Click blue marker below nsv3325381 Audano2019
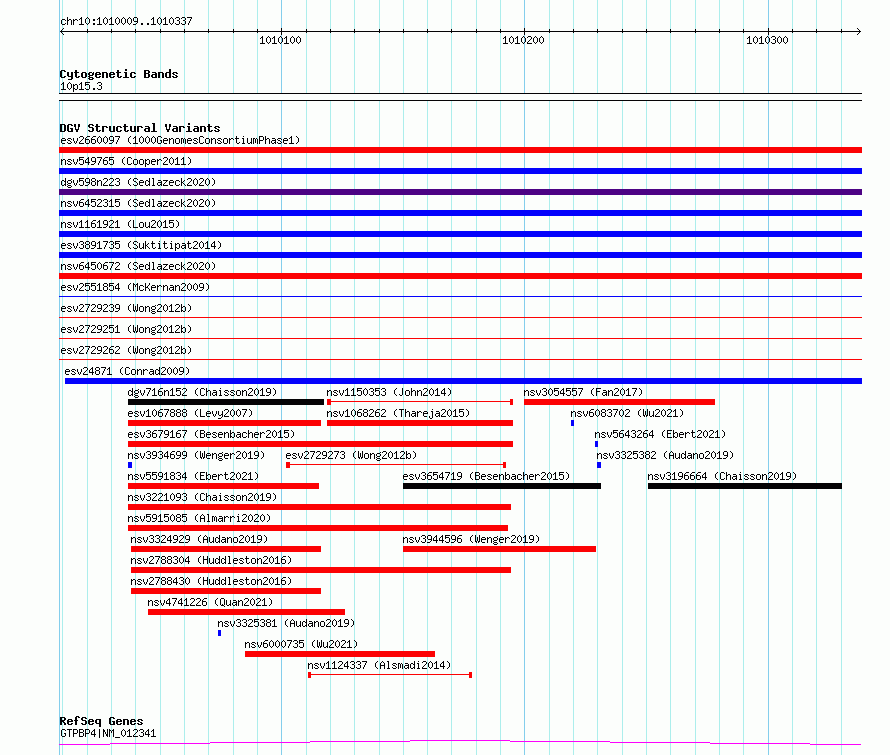890x755 pixels. pyautogui.click(x=219, y=633)
